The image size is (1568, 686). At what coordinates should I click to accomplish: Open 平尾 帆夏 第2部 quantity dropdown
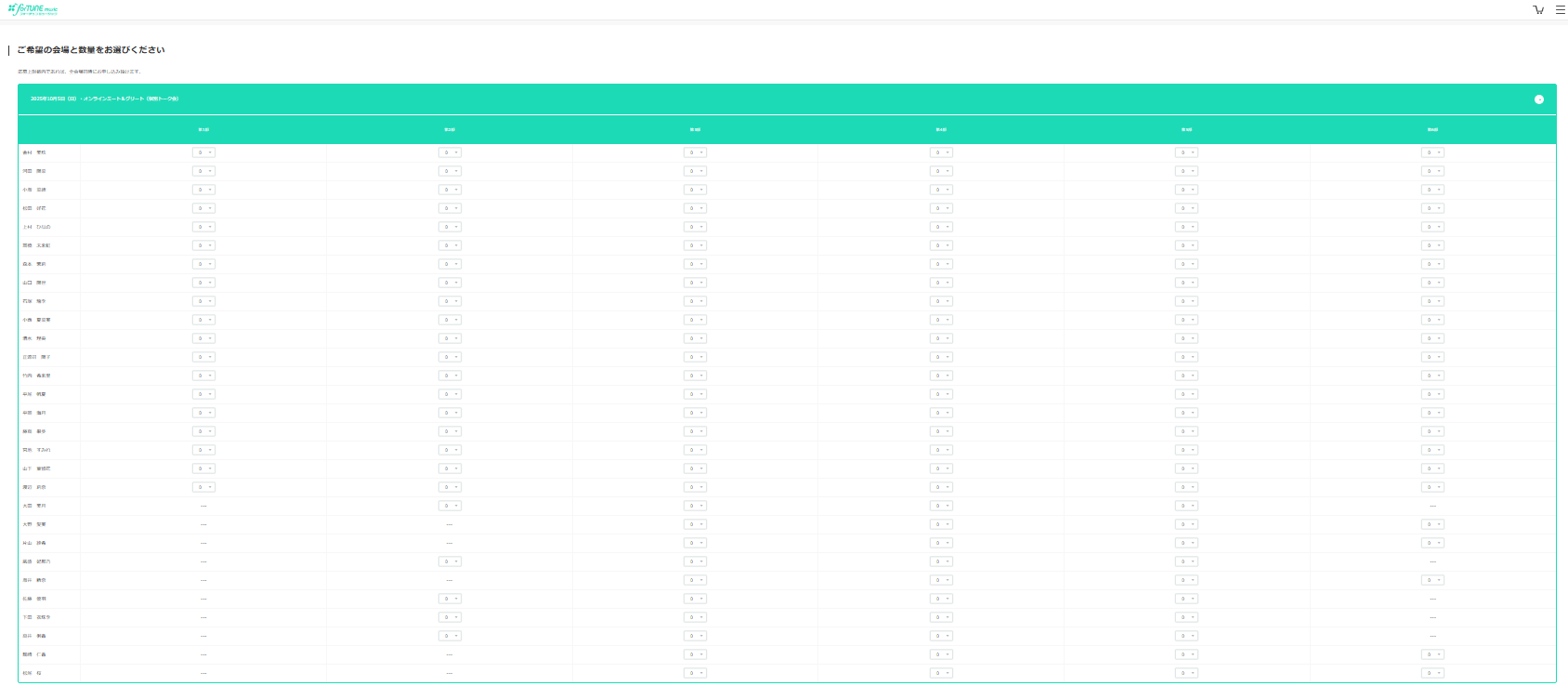click(450, 394)
